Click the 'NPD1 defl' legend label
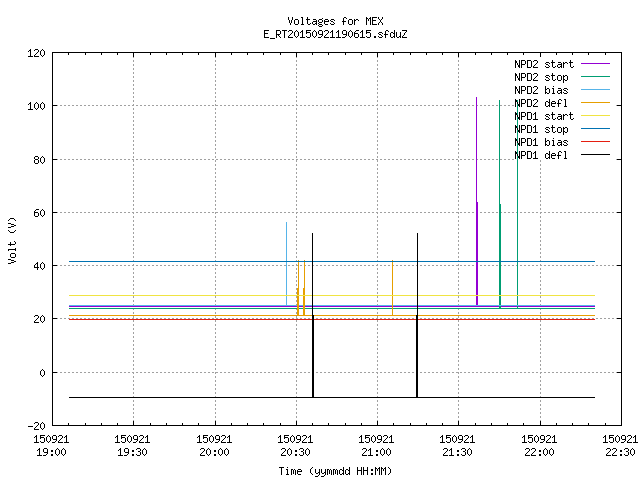Viewport: 640px width, 480px height. [x=541, y=156]
